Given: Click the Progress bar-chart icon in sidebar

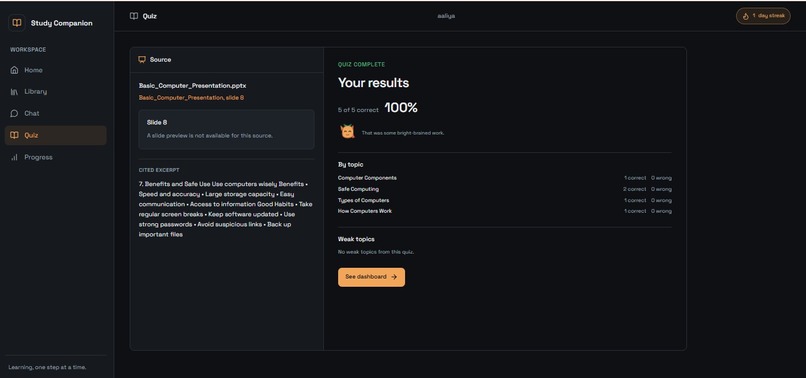Looking at the screenshot, I should 14,157.
